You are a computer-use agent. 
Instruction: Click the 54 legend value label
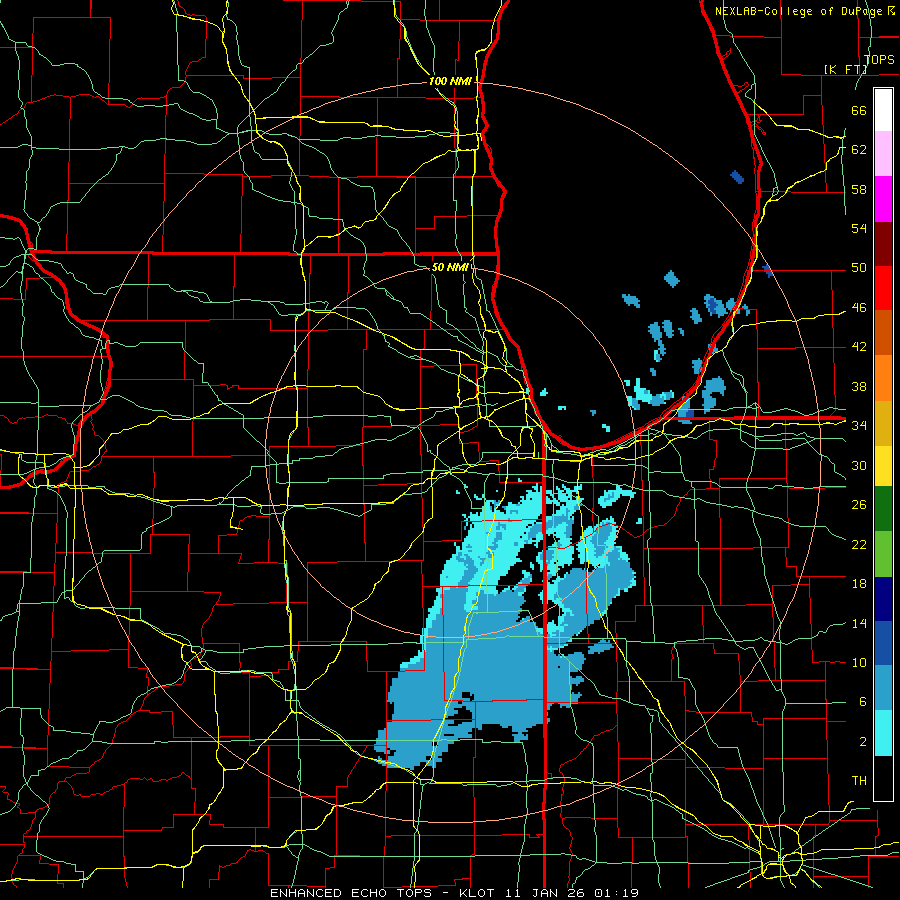point(859,228)
